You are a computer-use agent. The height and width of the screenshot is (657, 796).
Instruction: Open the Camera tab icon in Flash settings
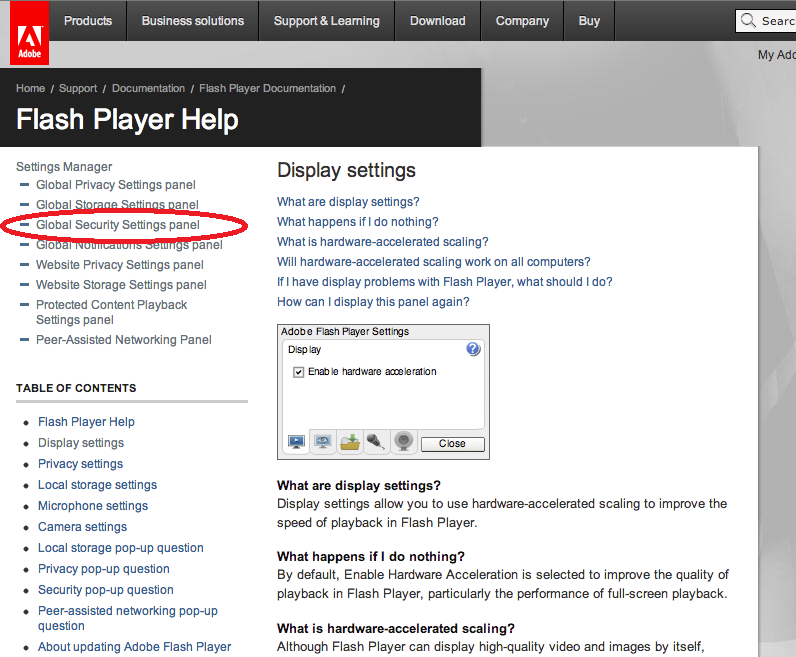(404, 442)
